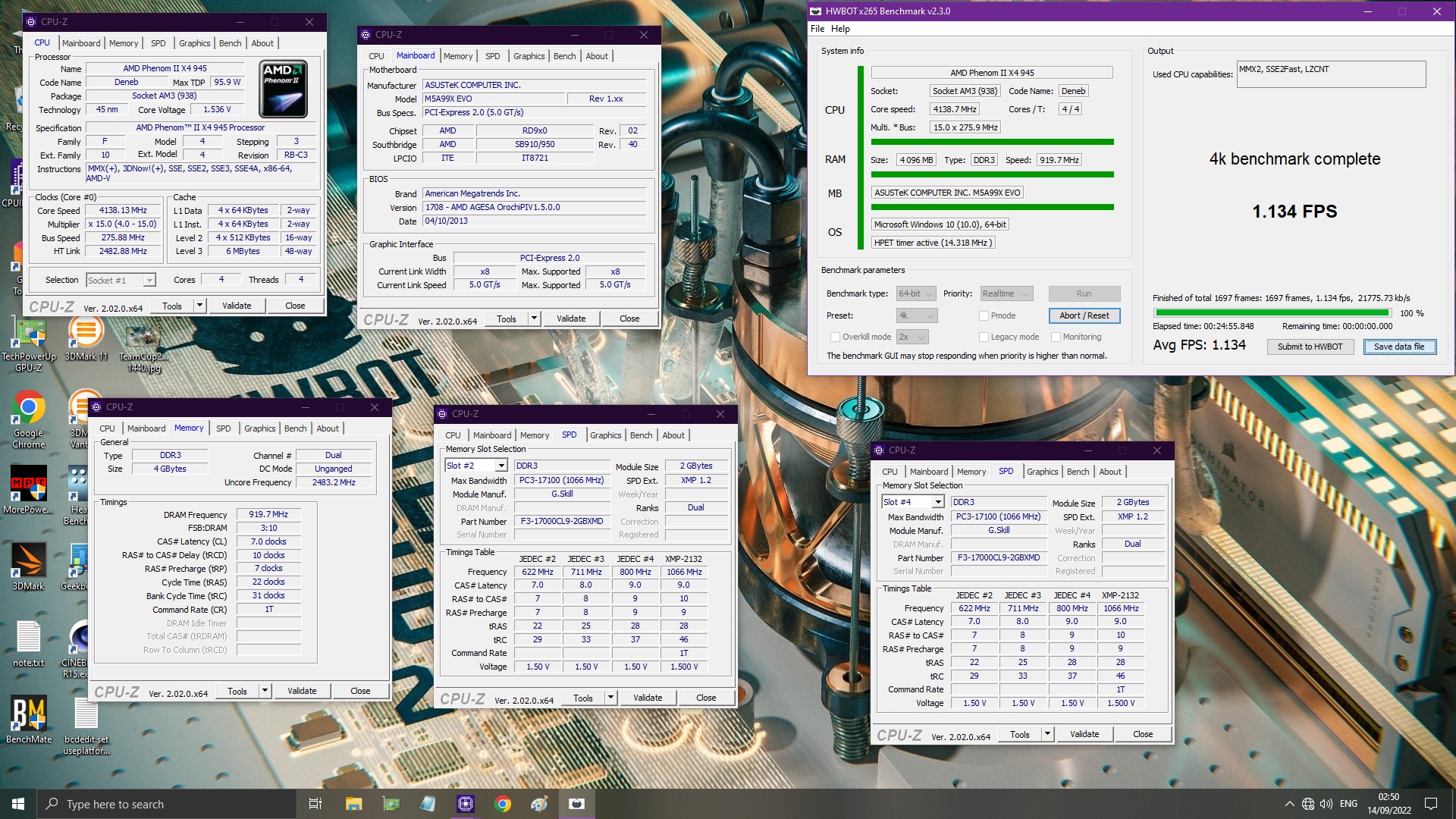Image resolution: width=1456 pixels, height=819 pixels.
Task: Switch to Mainboard tab in Slot #2 CPU-Z window
Action: click(x=492, y=435)
